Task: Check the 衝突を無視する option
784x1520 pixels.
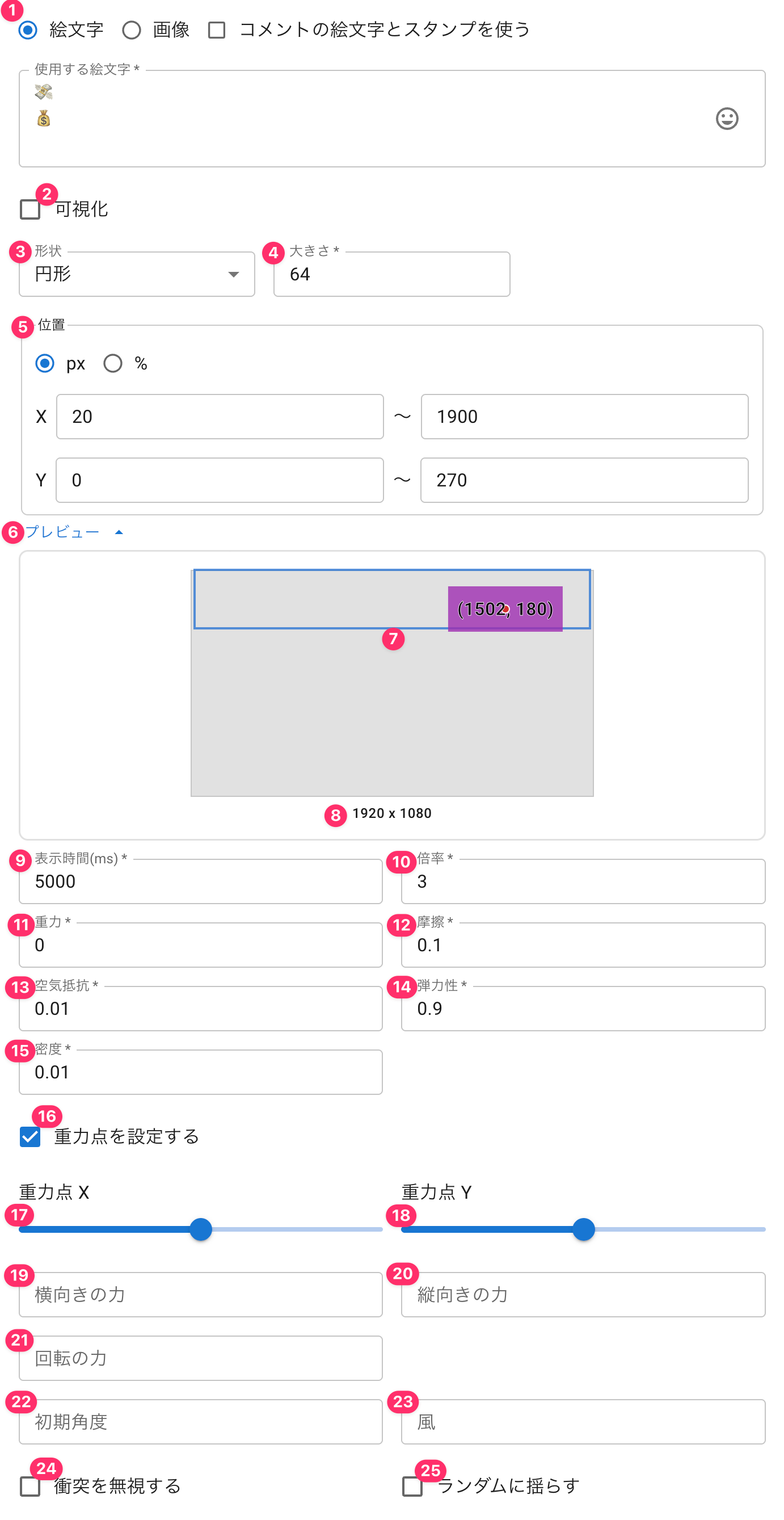Action: click(30, 1486)
